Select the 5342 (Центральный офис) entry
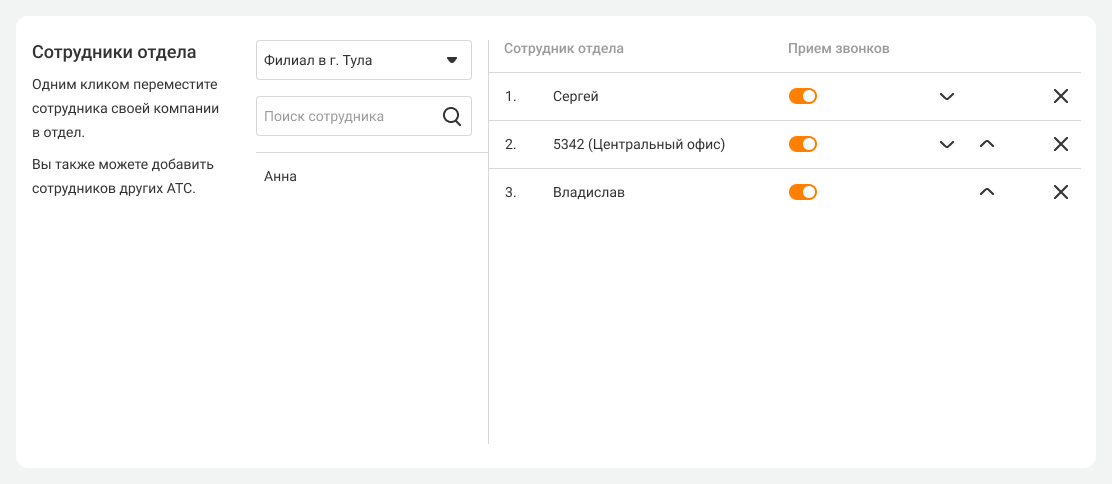 tap(638, 145)
